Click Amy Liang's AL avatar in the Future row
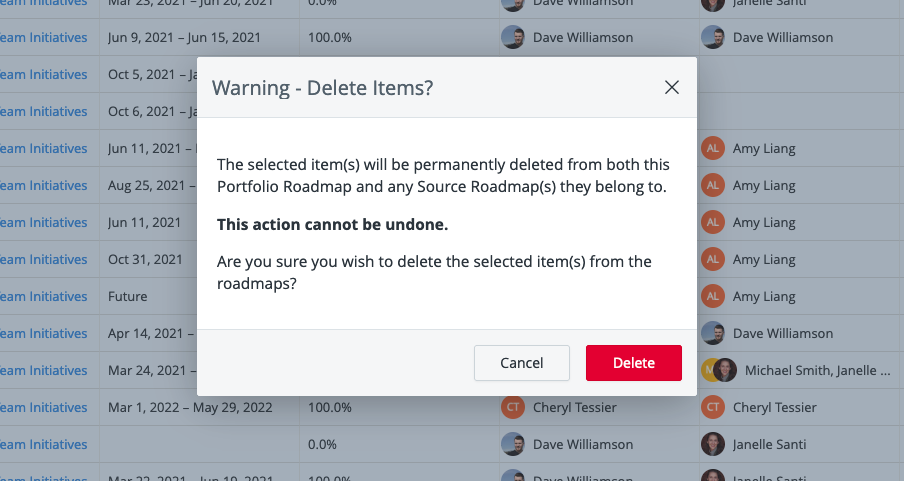 (x=713, y=296)
